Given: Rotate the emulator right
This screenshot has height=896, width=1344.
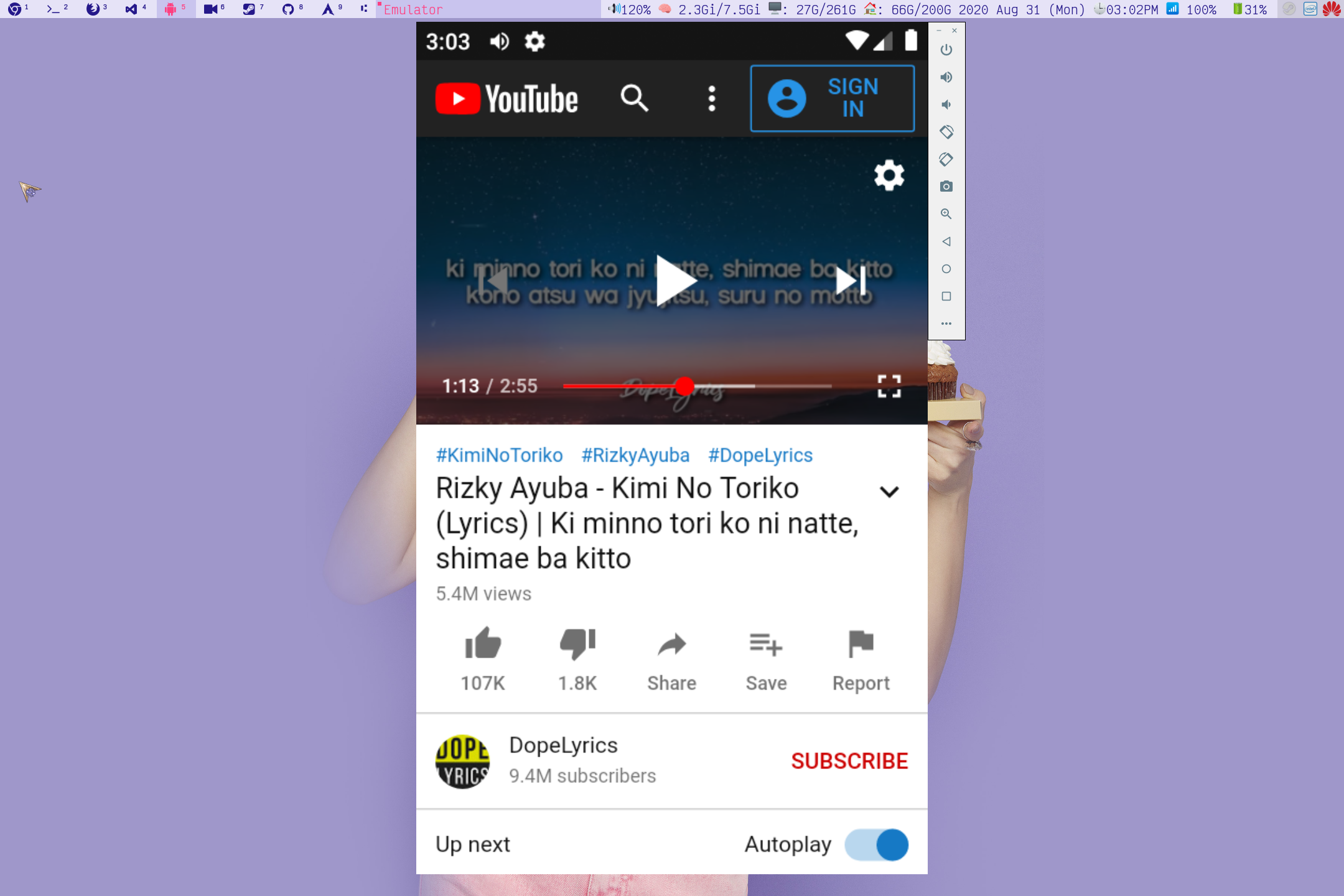Looking at the screenshot, I should tap(946, 159).
